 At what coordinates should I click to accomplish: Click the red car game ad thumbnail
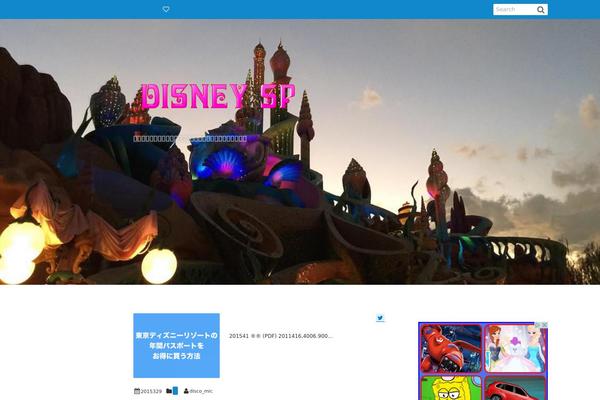point(515,388)
